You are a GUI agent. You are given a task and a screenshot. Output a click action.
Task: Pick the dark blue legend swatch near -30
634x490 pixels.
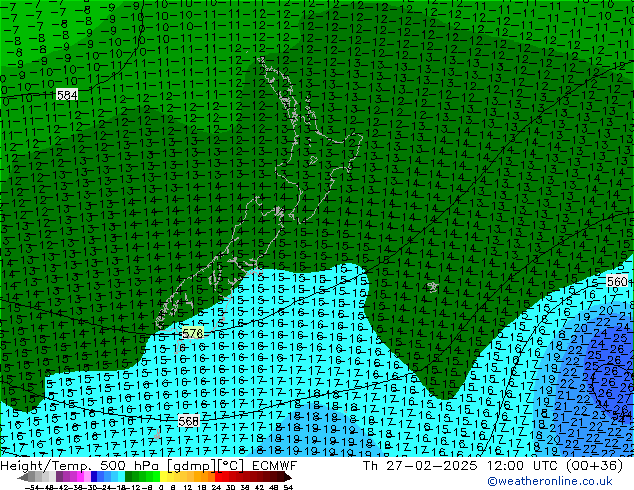coord(94,476)
